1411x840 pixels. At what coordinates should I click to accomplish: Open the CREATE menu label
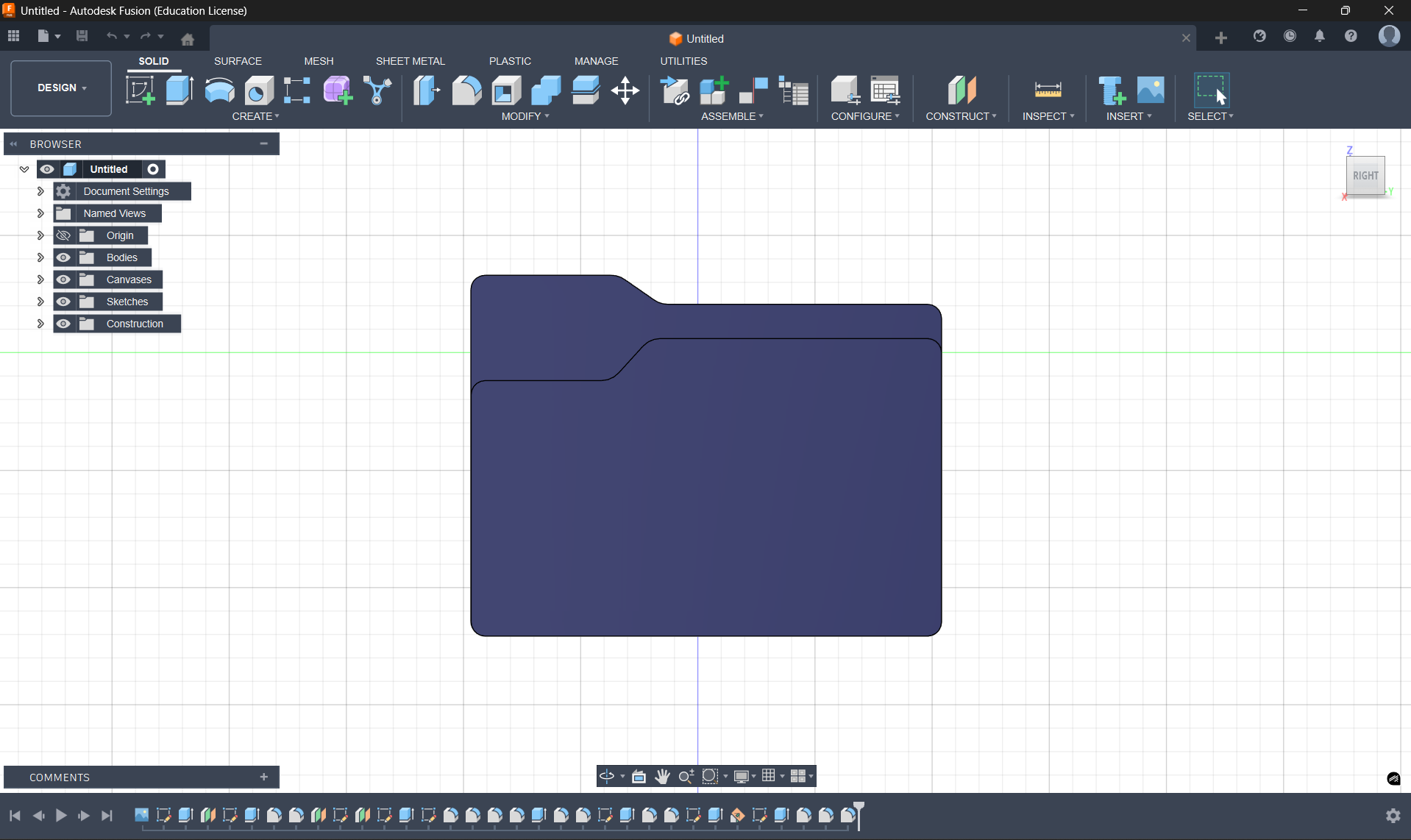[x=255, y=116]
